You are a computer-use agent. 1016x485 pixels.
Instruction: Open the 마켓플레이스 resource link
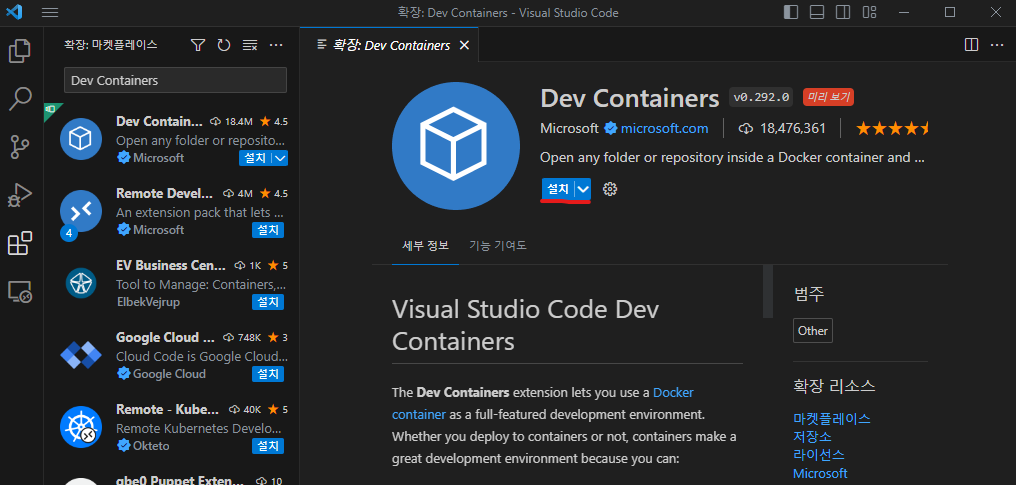(x=832, y=418)
